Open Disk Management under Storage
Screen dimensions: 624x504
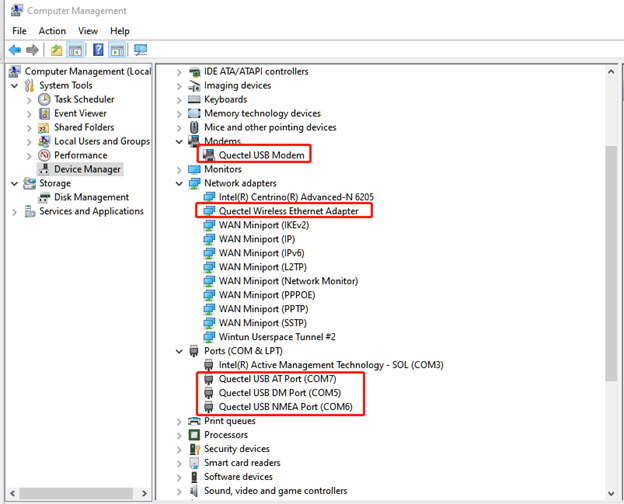pos(91,198)
